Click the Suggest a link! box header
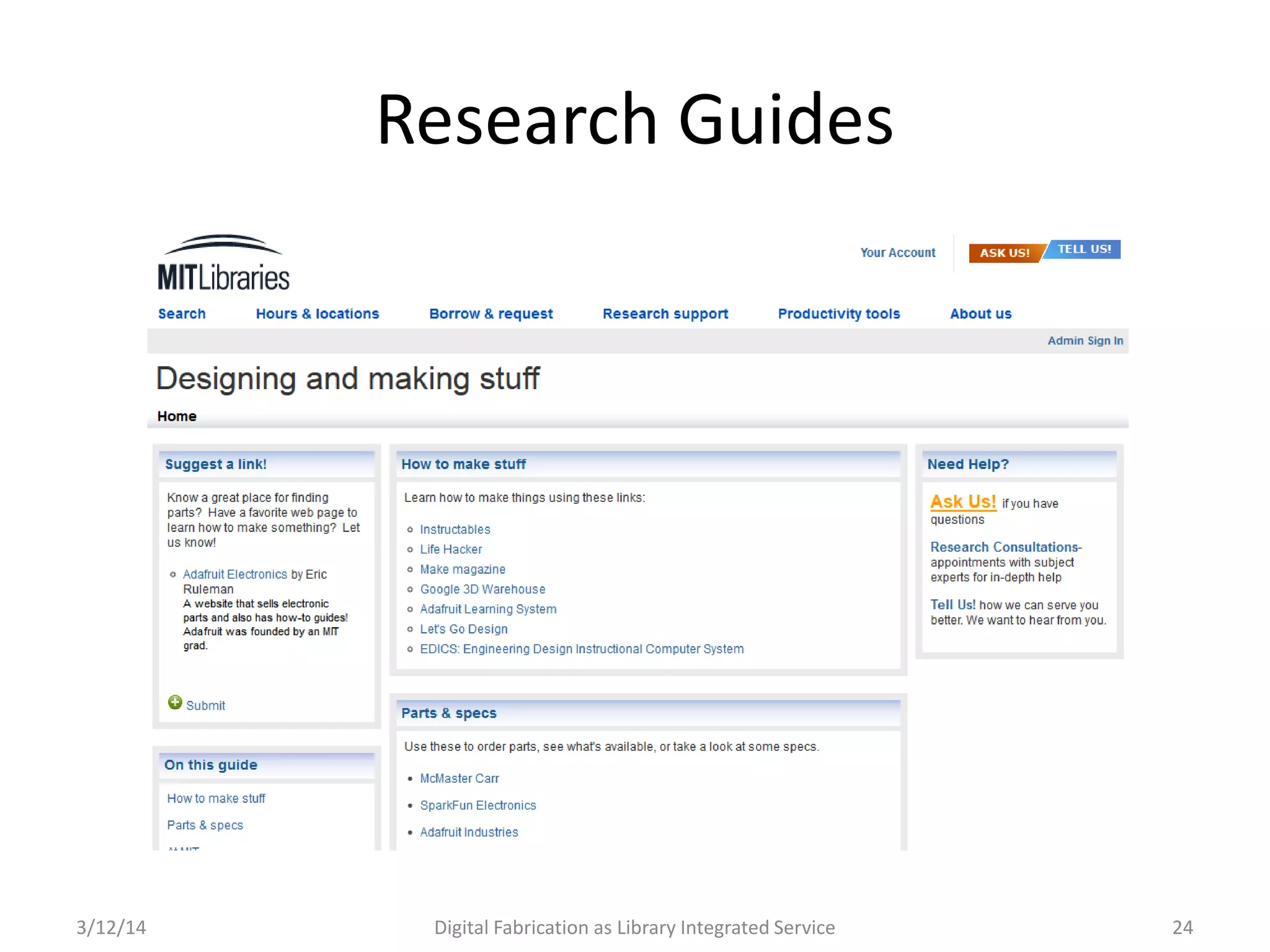The image size is (1270, 952). [267, 464]
